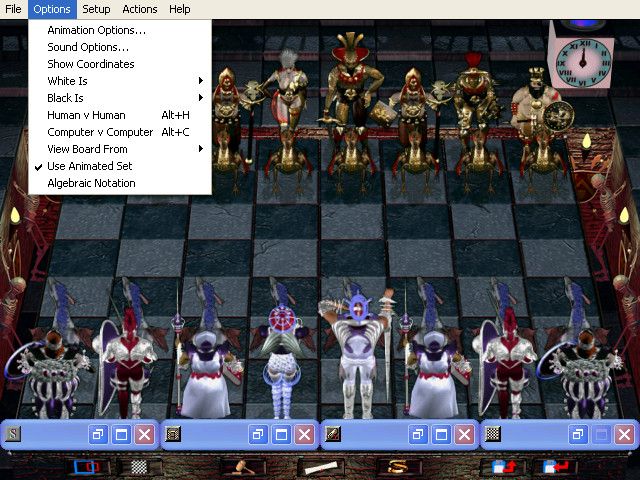The image size is (640, 480).
Task: Toggle Algebraic Notation option
Action: pyautogui.click(x=91, y=183)
